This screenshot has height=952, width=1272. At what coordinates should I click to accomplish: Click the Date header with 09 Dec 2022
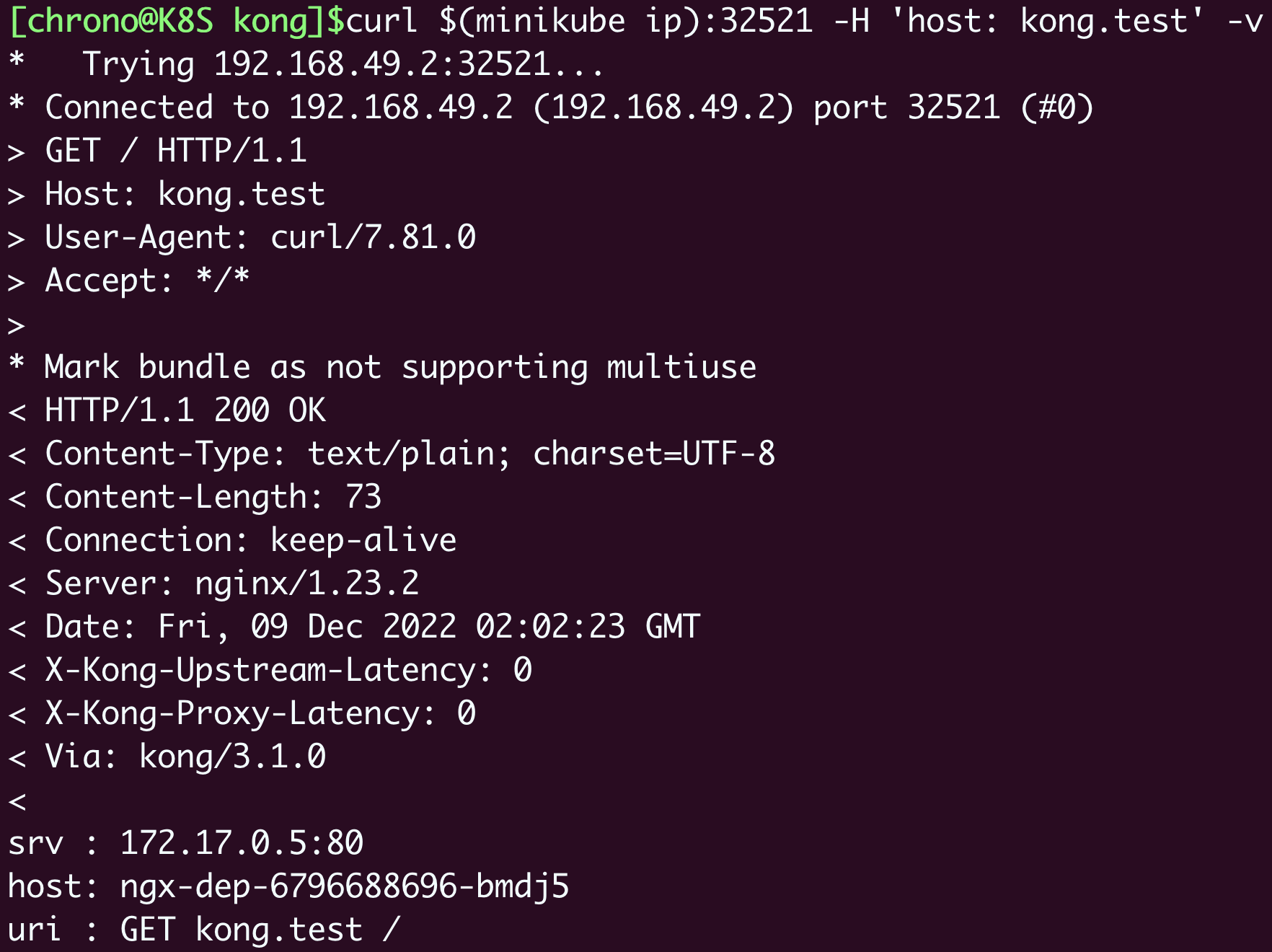click(x=372, y=627)
